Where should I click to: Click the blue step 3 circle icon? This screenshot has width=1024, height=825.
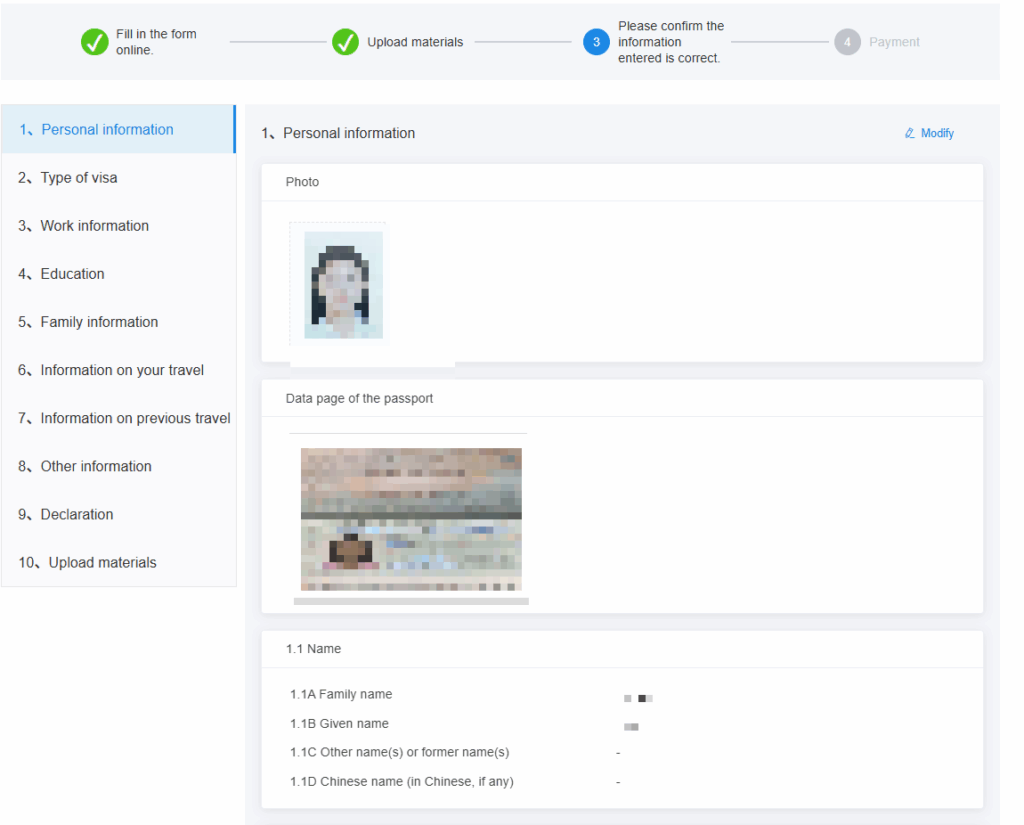point(596,42)
